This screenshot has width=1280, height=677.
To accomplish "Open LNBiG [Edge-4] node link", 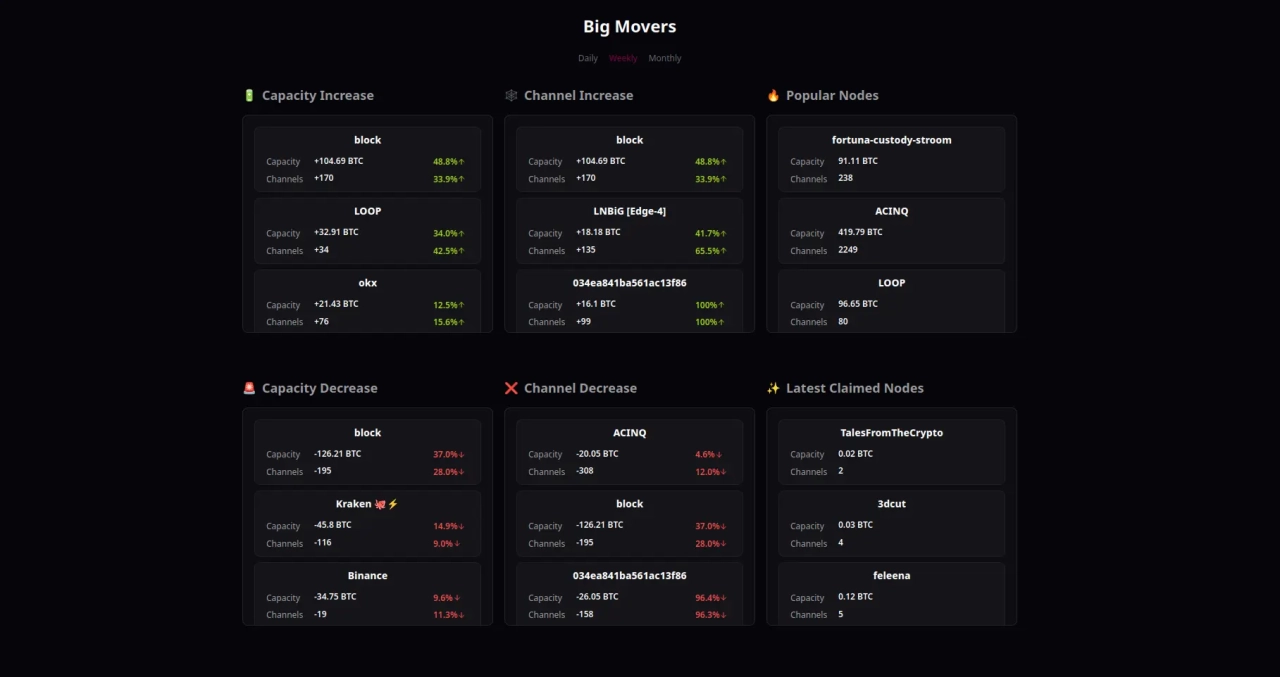I will (629, 212).
